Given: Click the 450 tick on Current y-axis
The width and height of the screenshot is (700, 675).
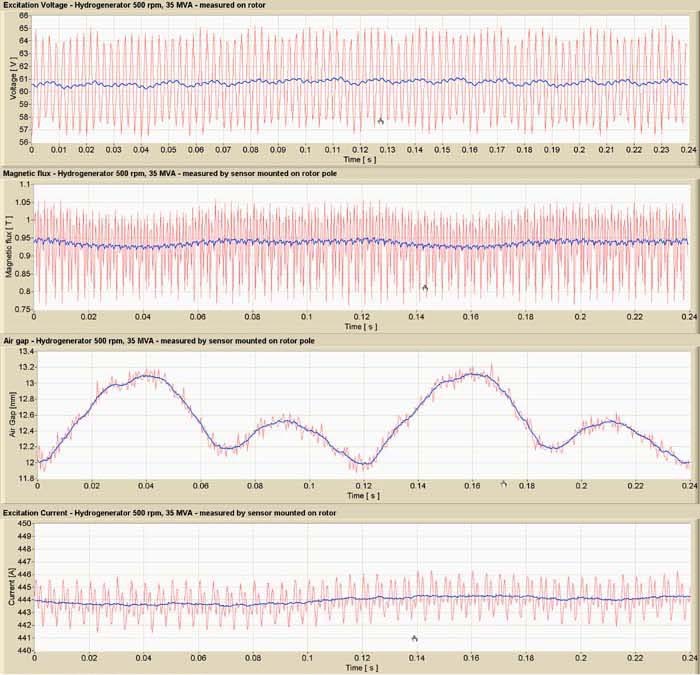Looking at the screenshot, I should pyautogui.click(x=23, y=523).
